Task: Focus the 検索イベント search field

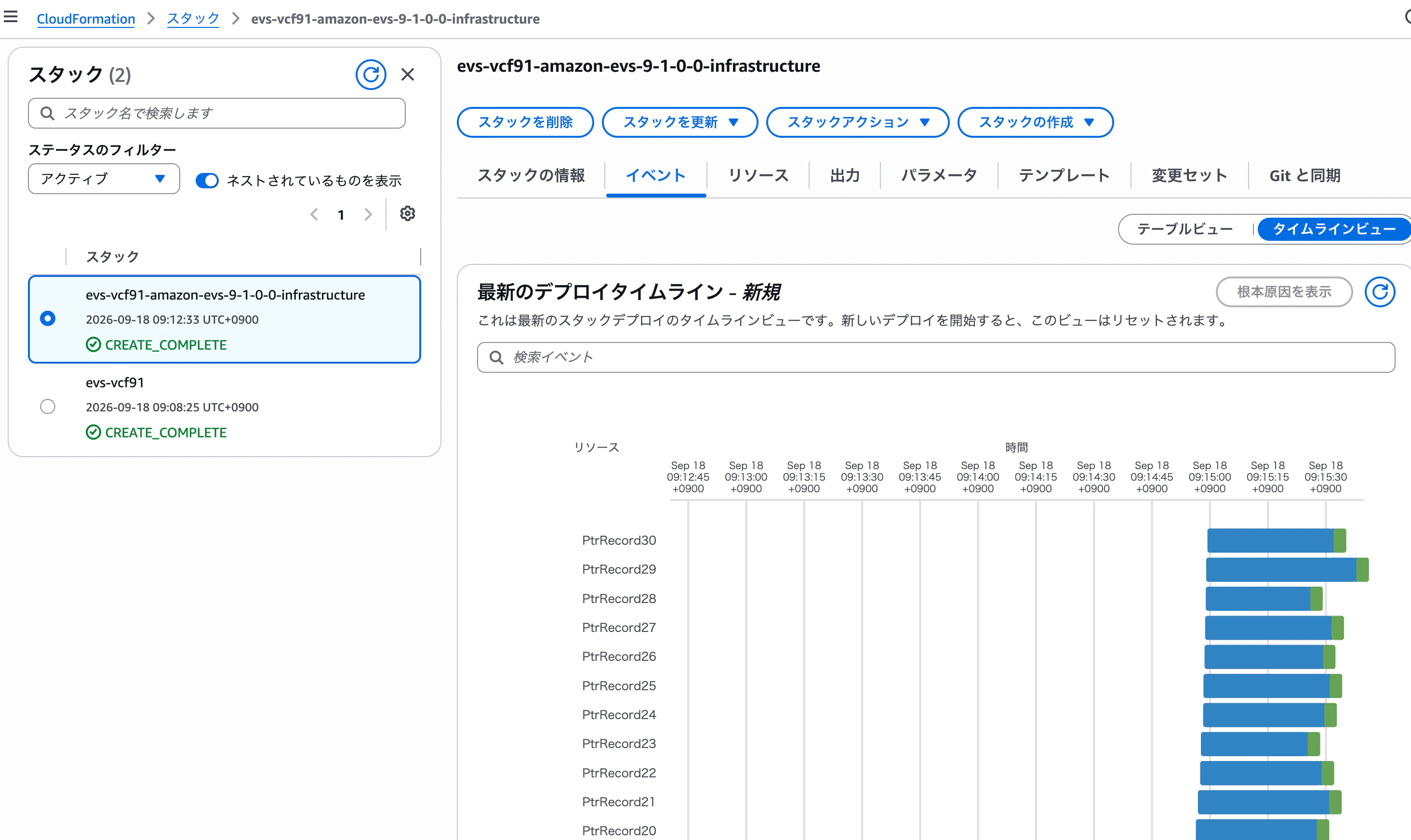Action: (x=936, y=358)
